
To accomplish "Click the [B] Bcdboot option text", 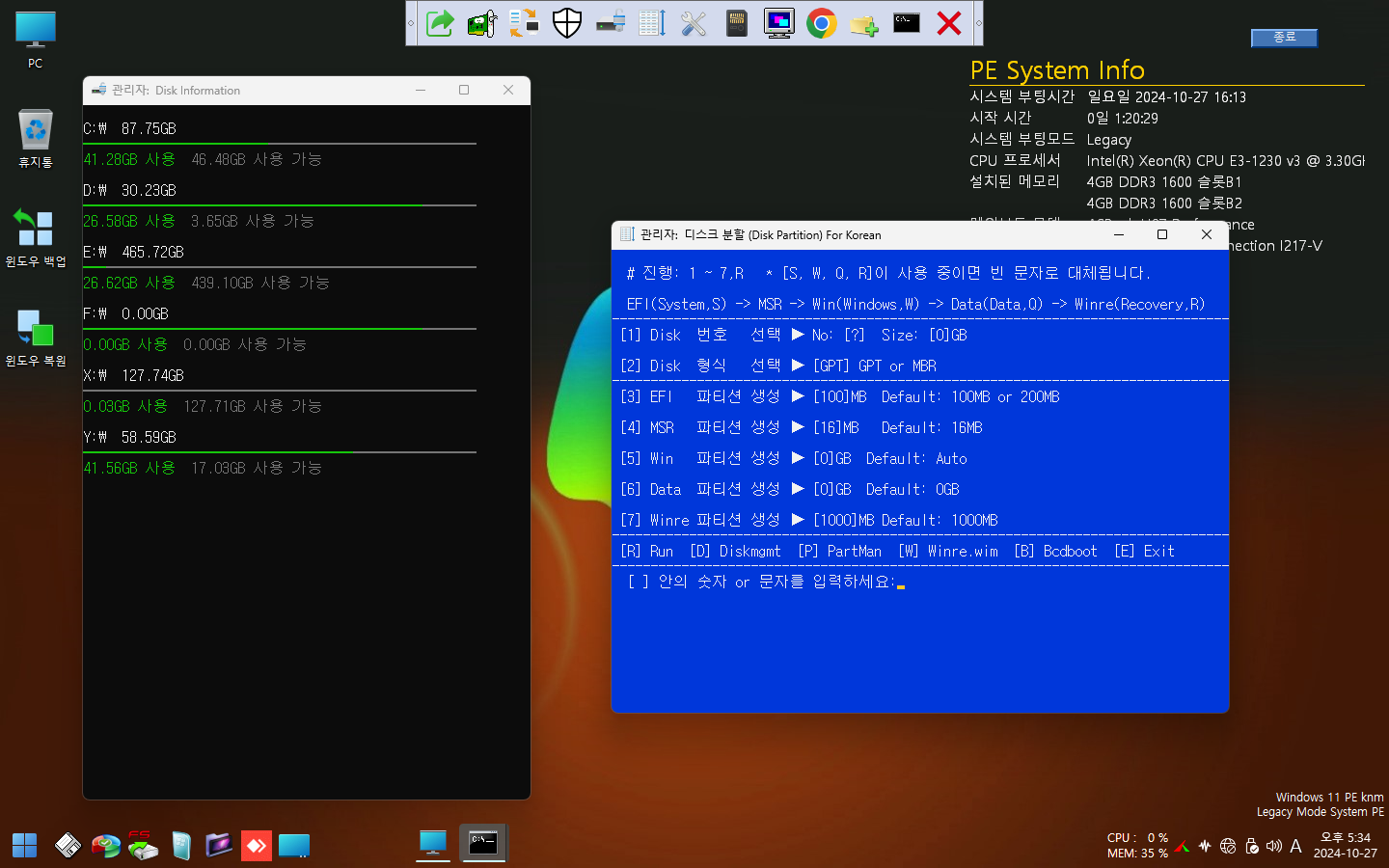I will (x=1055, y=551).
